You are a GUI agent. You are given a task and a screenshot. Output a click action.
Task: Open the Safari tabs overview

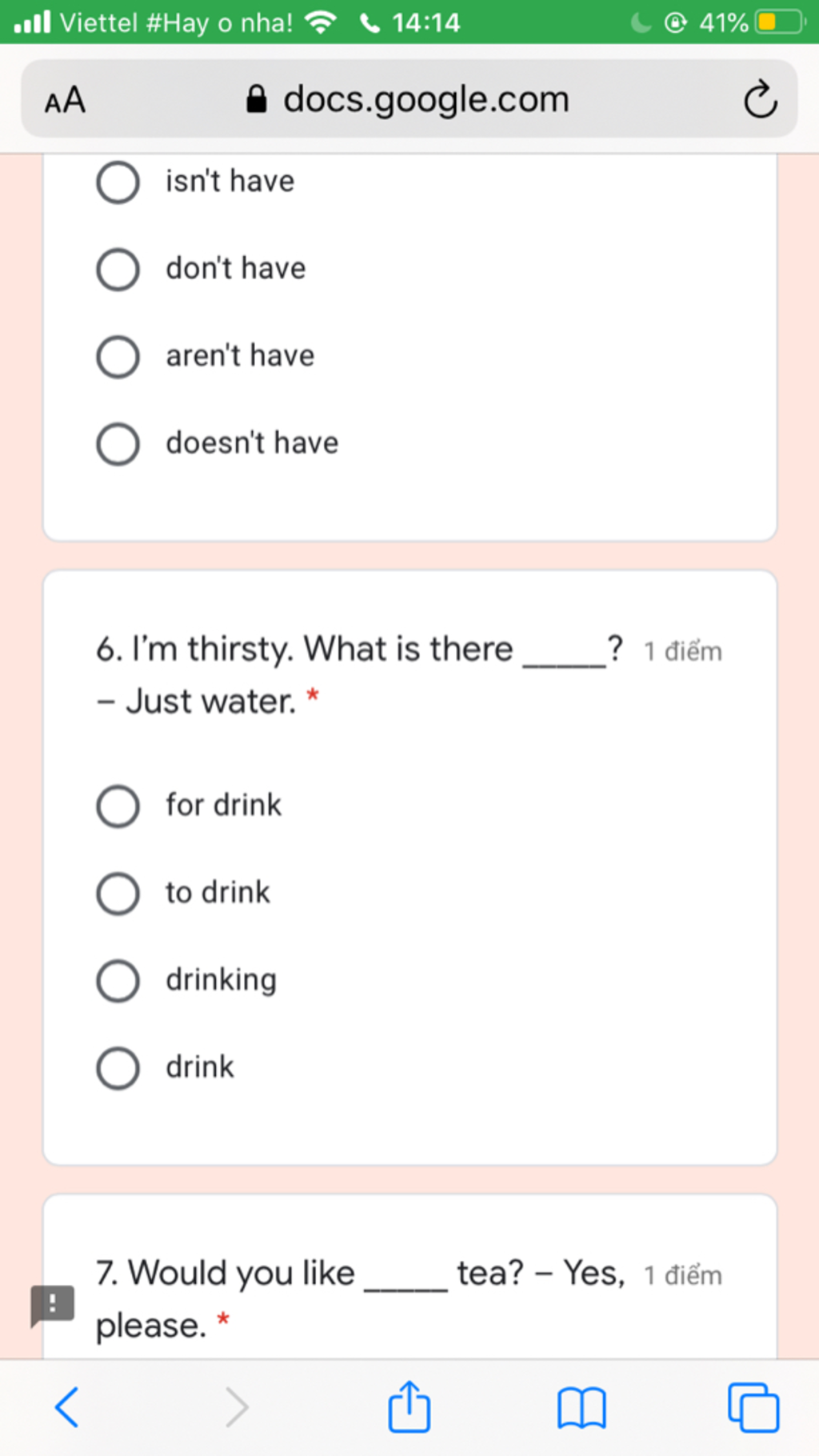coord(753,1407)
